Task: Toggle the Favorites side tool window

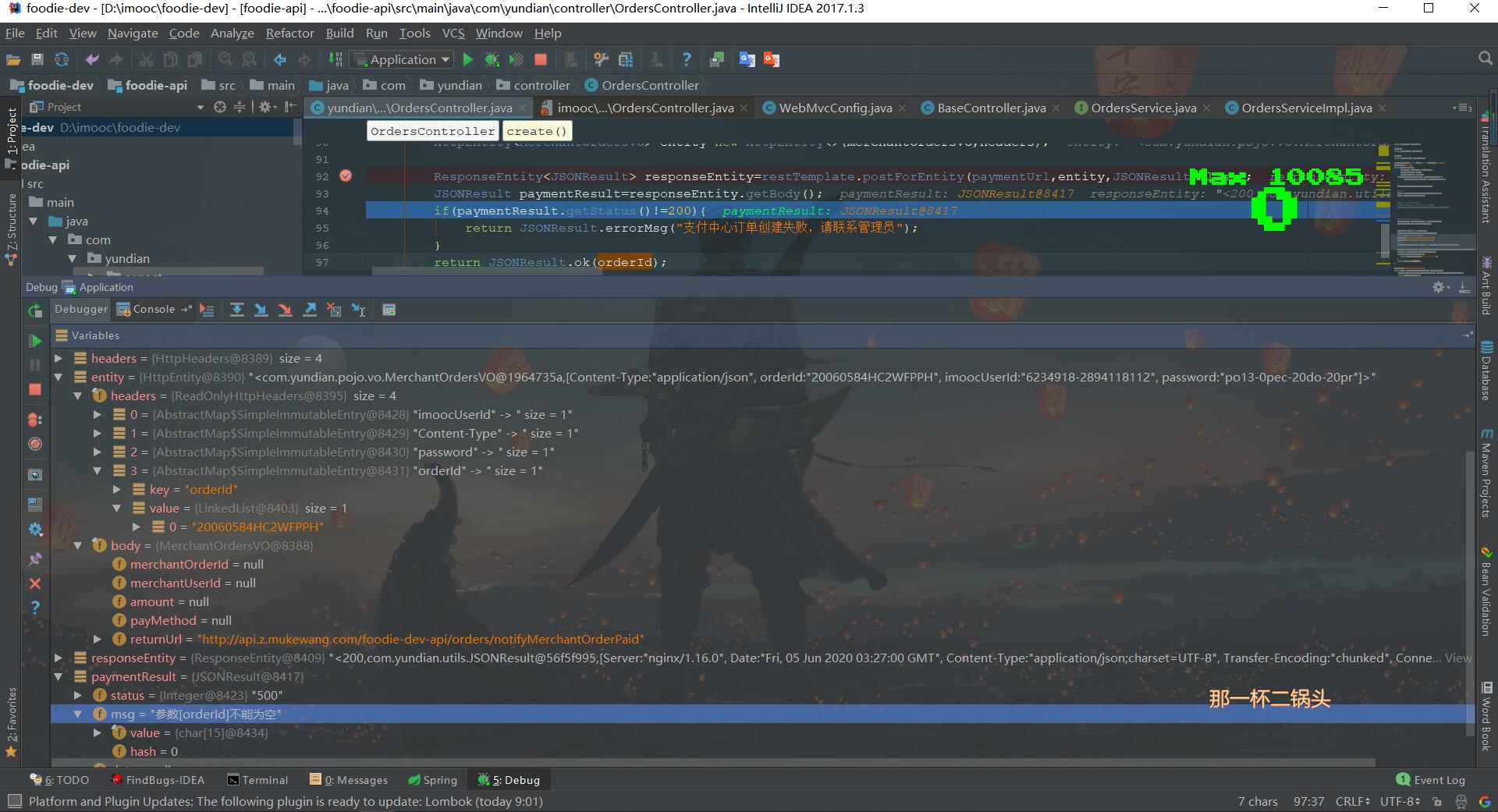Action: point(11,722)
